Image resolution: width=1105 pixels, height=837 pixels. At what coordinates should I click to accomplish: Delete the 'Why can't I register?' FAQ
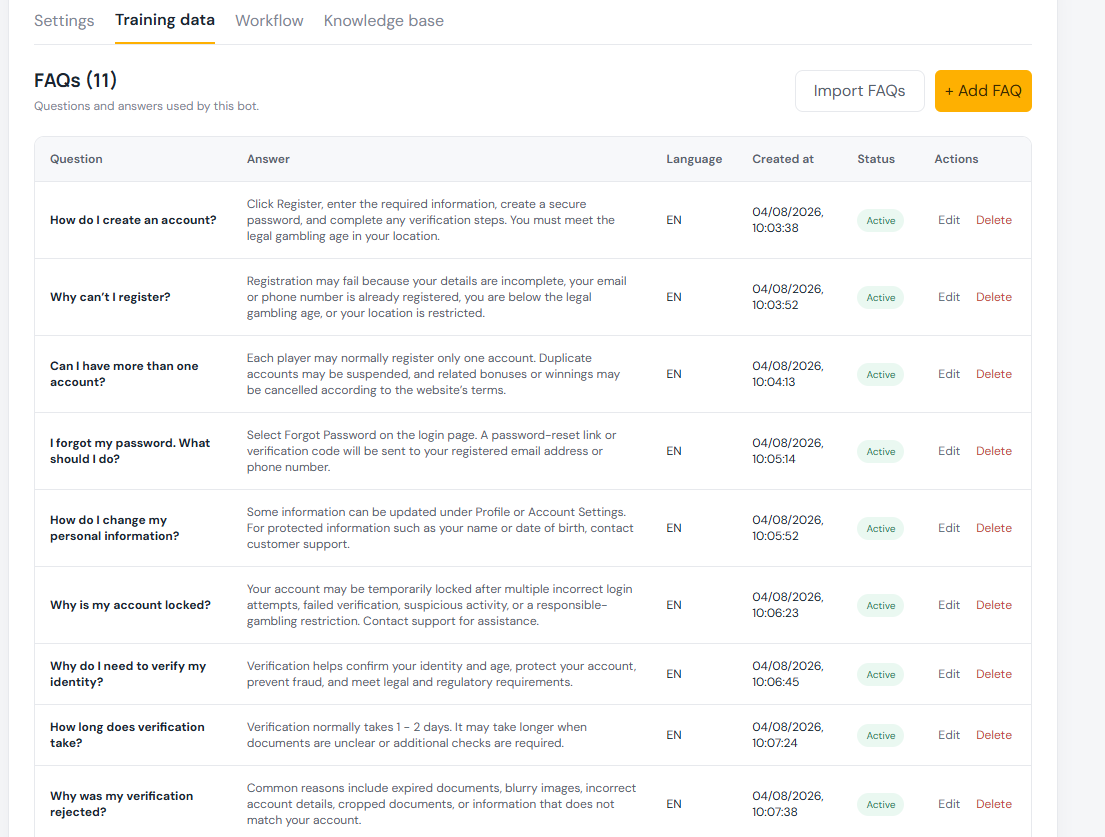[x=994, y=297]
